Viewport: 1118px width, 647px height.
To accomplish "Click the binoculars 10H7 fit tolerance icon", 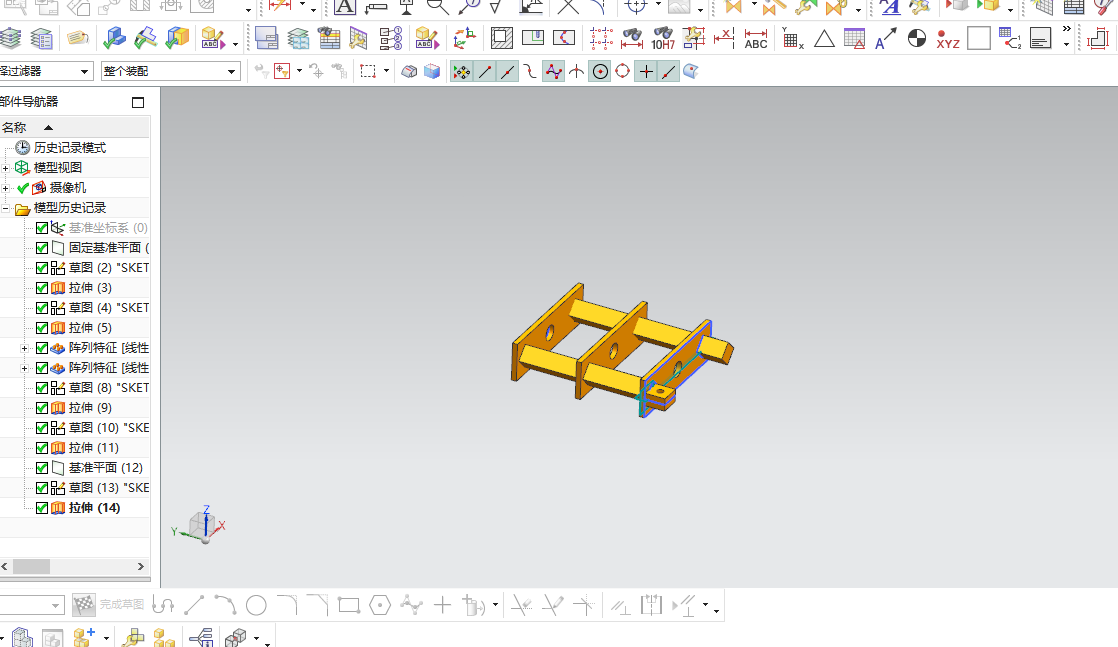I will tap(663, 39).
